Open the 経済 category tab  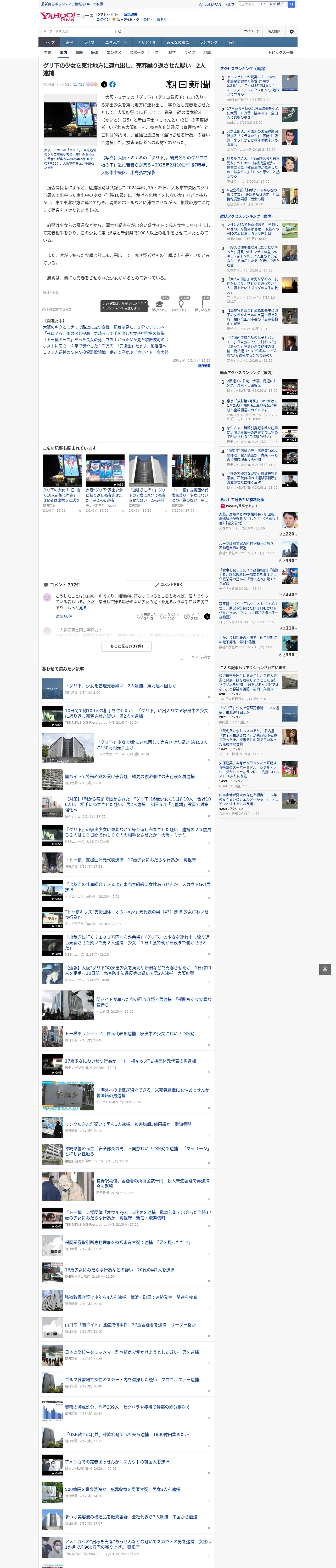[x=94, y=52]
